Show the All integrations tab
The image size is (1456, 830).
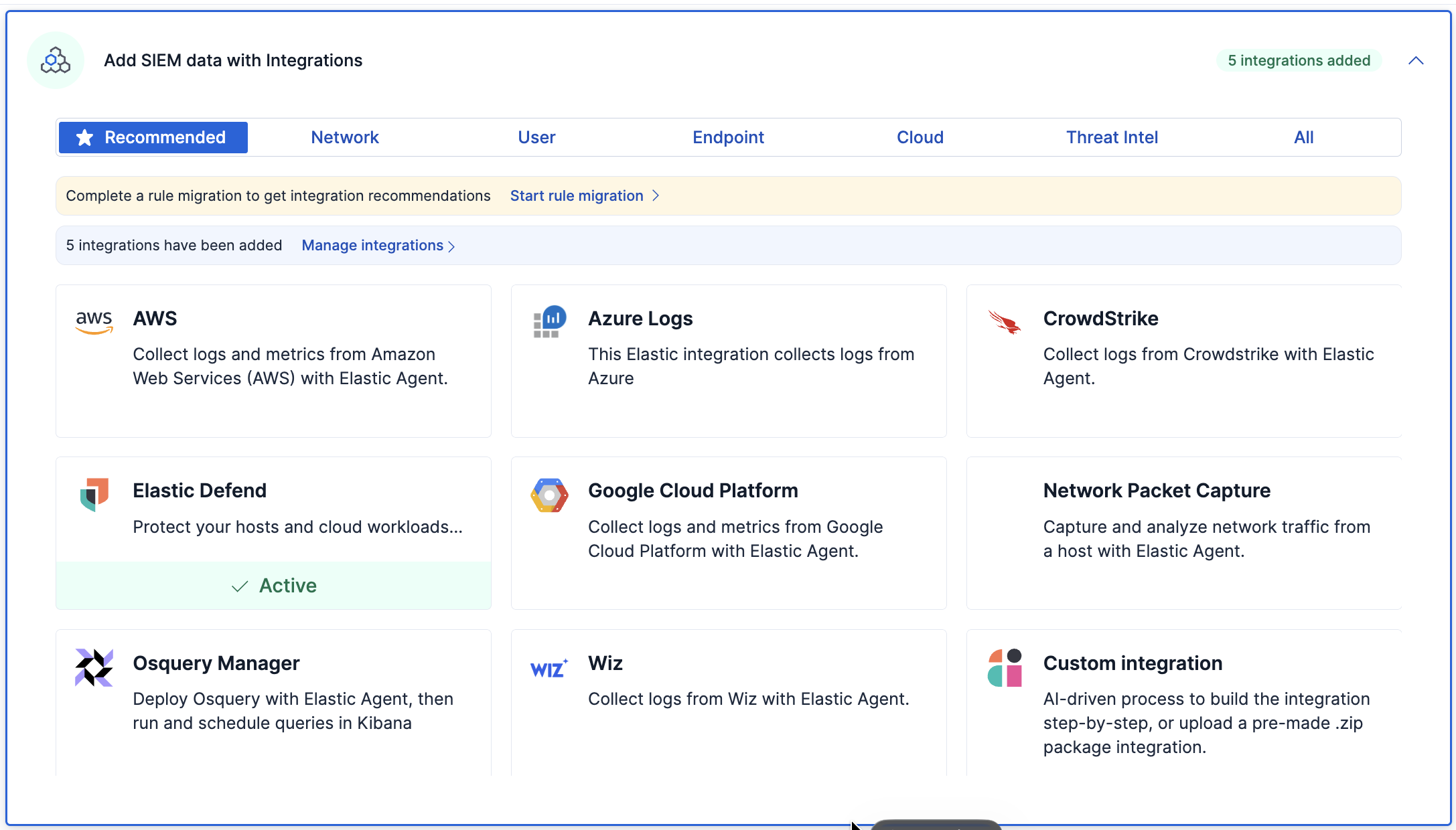point(1303,137)
